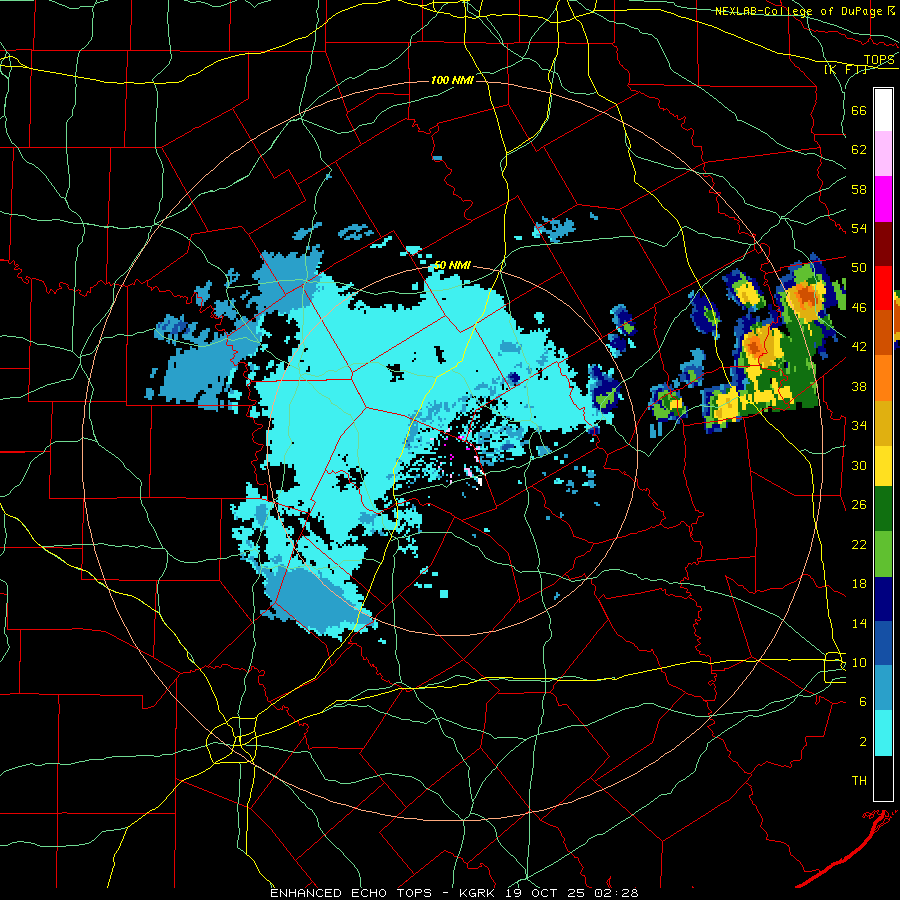
Task: Click the legend value '62'
Action: [x=859, y=150]
